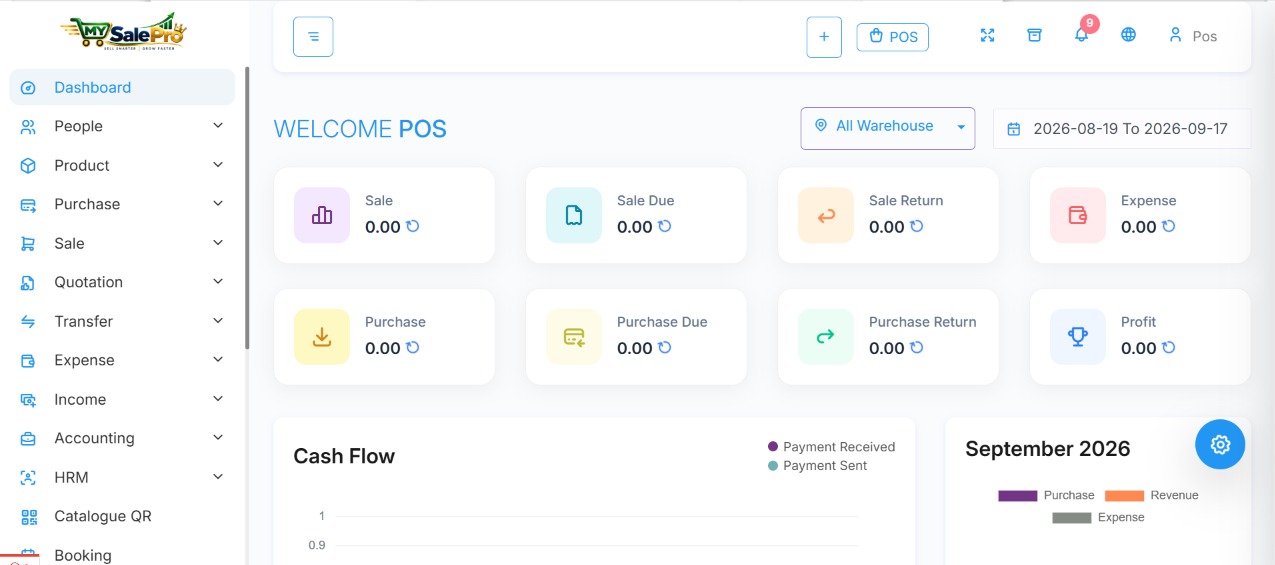Click the September 2026 heading
This screenshot has height=565, width=1275.
point(1047,449)
